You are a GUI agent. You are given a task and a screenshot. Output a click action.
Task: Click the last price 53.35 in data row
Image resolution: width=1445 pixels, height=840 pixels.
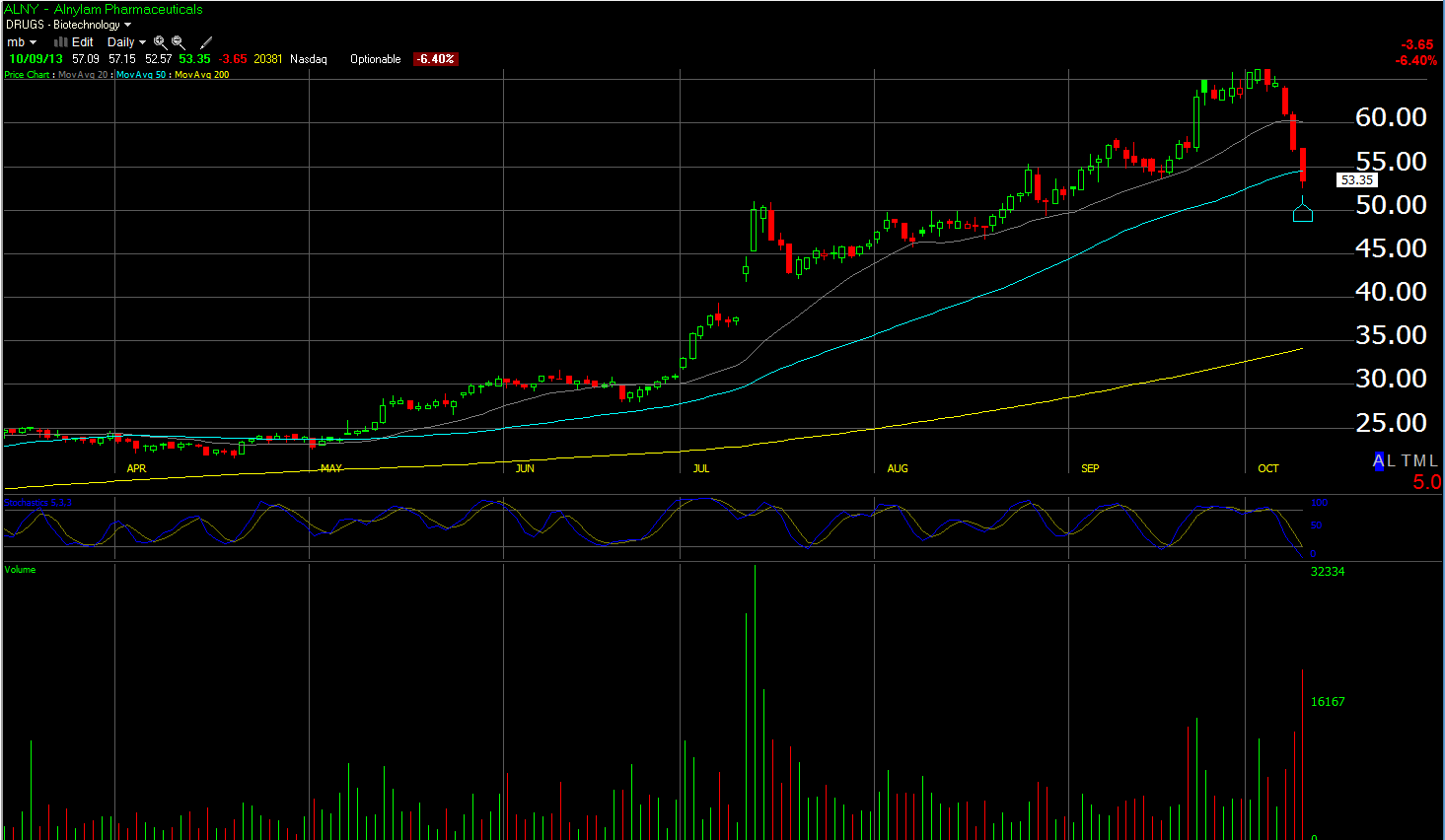click(195, 59)
